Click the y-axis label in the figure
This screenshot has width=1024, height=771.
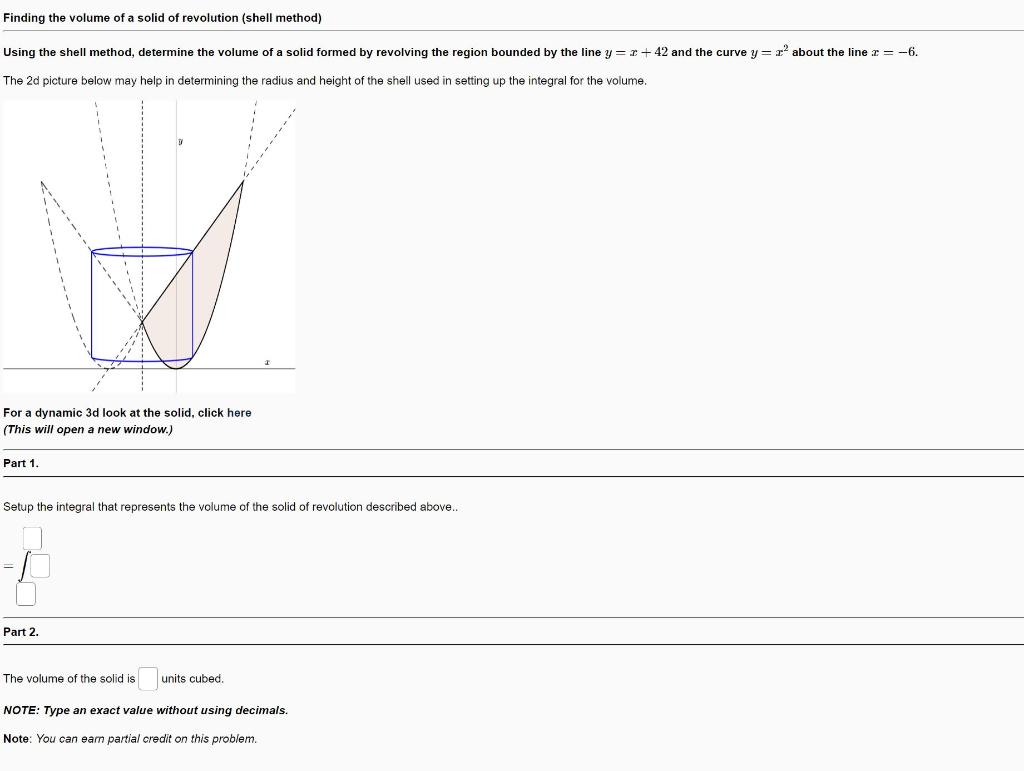(x=178, y=140)
